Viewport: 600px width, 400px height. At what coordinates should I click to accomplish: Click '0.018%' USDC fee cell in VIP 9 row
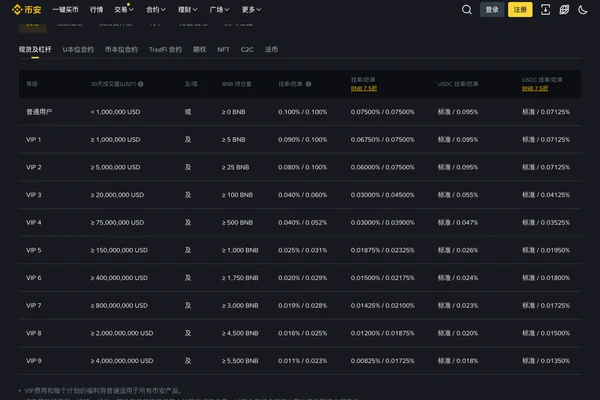[458, 361]
